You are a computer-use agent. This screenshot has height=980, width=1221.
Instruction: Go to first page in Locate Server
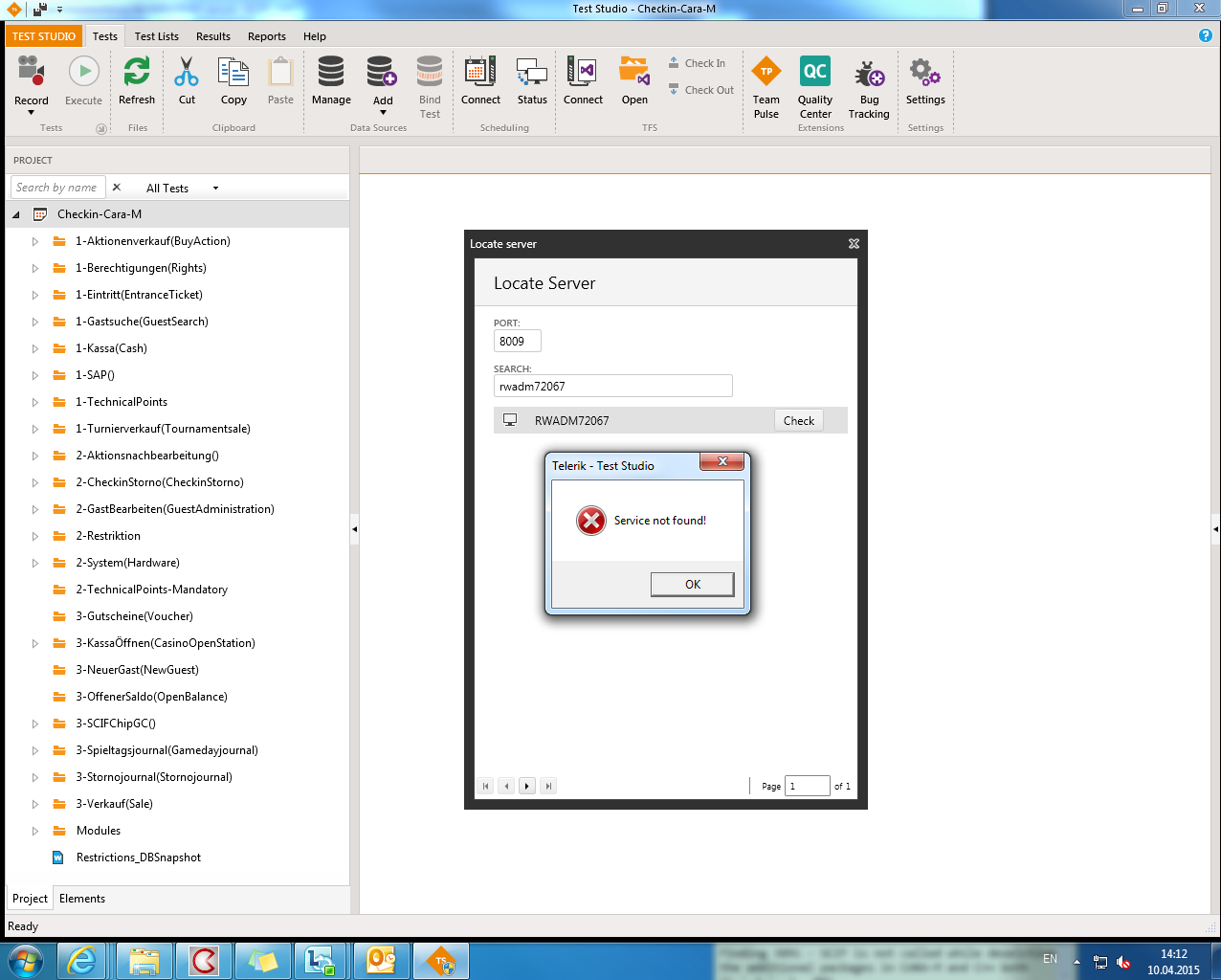[485, 786]
